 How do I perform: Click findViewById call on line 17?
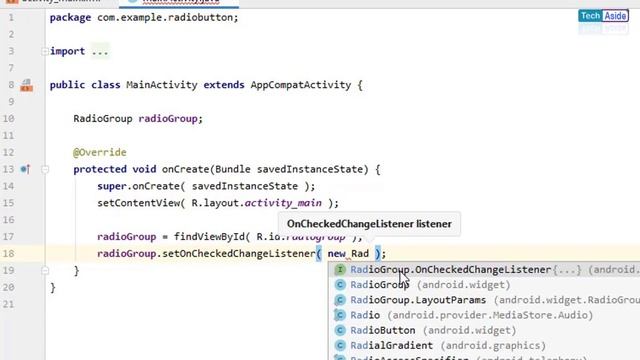coord(209,237)
